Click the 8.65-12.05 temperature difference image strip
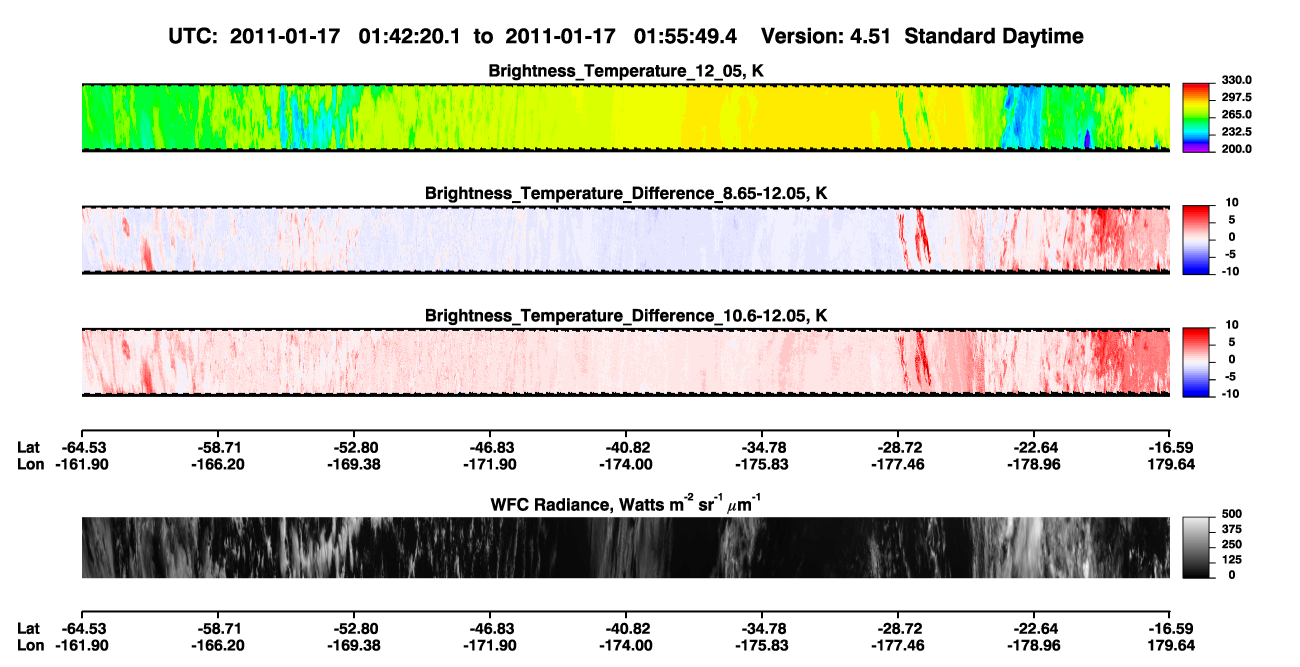The height and width of the screenshot is (667, 1300). click(x=626, y=239)
